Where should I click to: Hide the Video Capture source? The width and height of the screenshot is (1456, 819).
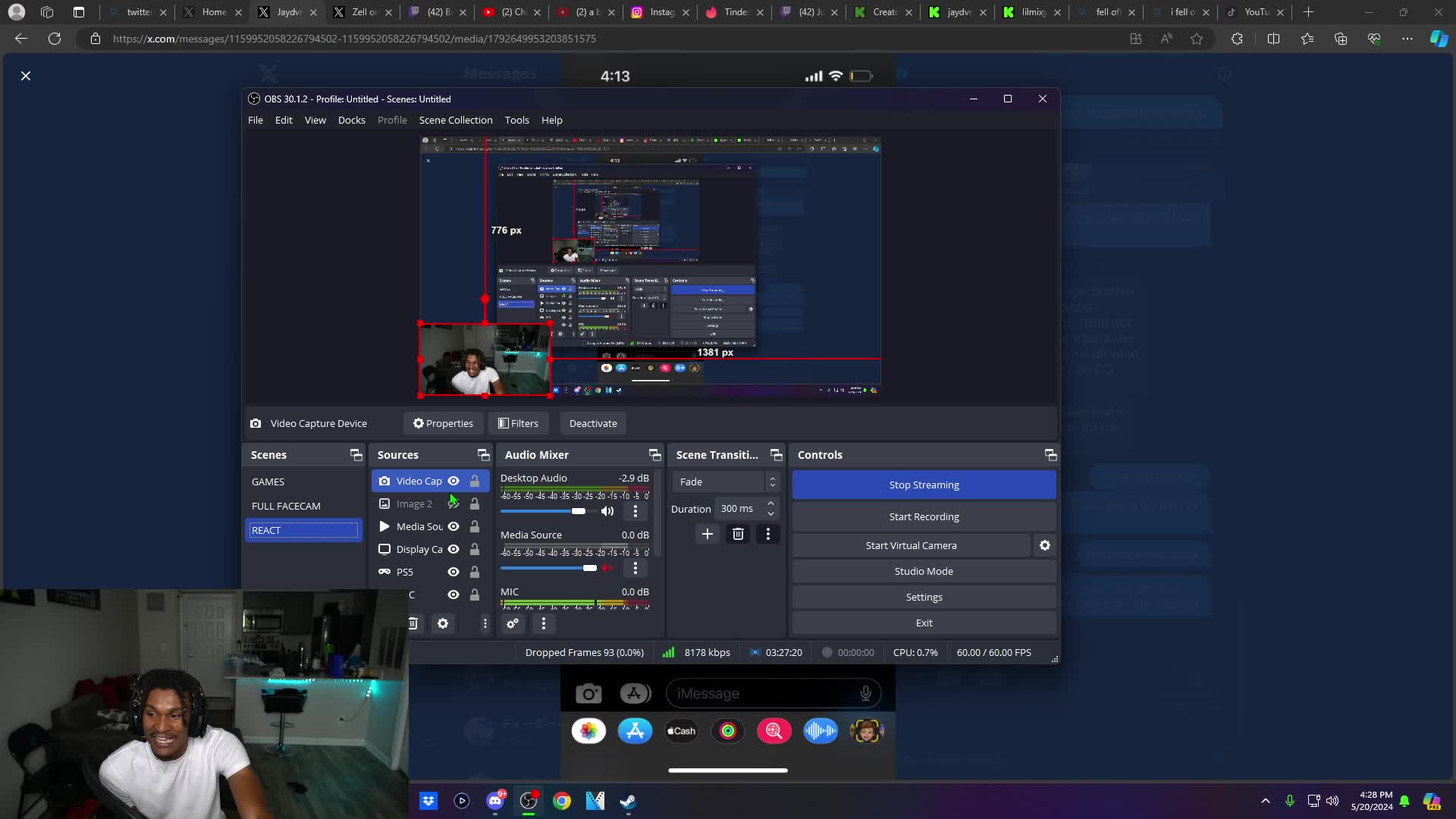pos(453,481)
